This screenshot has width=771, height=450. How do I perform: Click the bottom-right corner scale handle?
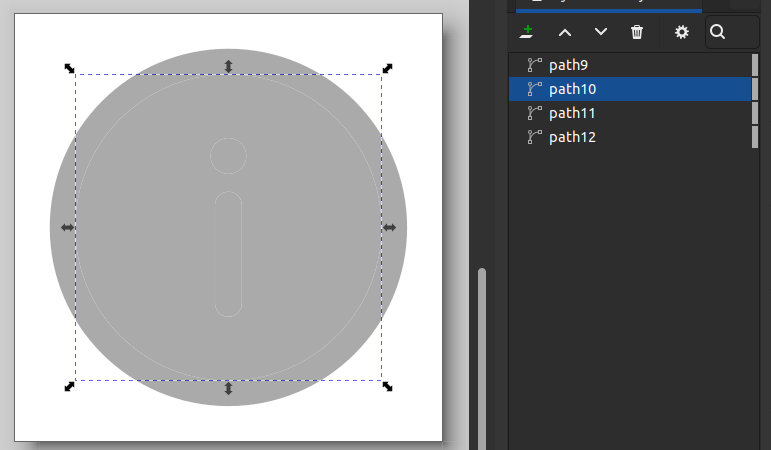(387, 386)
